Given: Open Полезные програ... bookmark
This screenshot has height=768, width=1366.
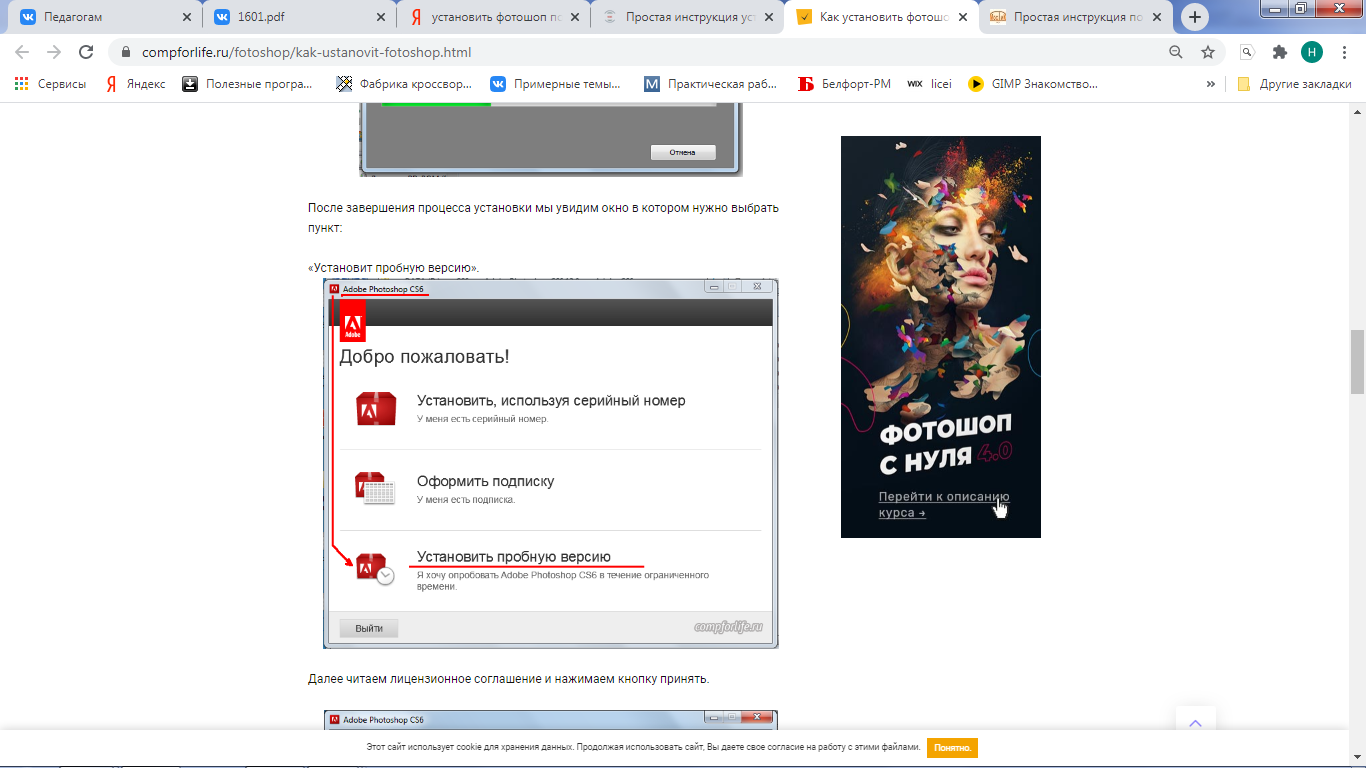Looking at the screenshot, I should [x=248, y=84].
